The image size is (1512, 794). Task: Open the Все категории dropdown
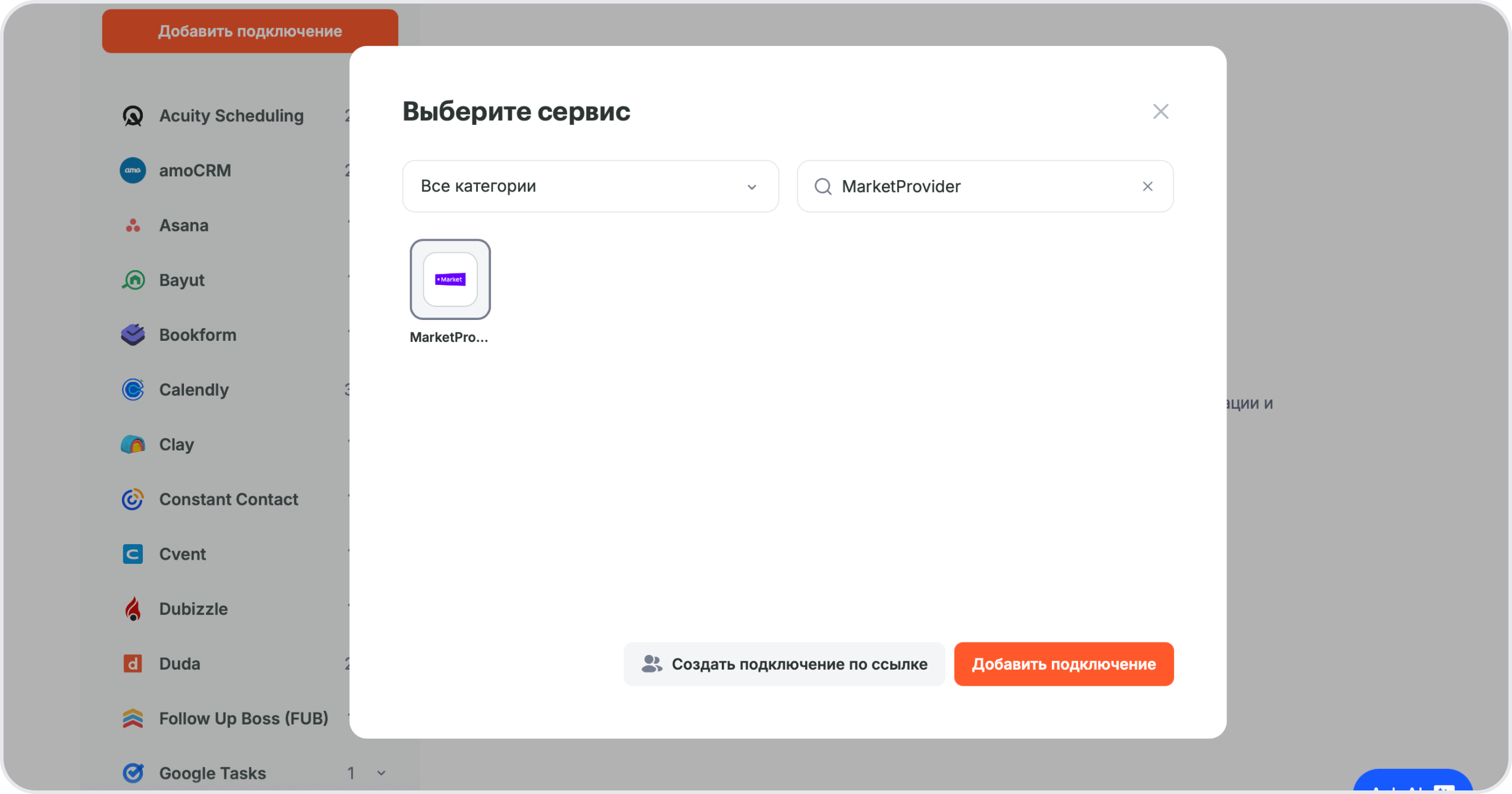tap(590, 186)
